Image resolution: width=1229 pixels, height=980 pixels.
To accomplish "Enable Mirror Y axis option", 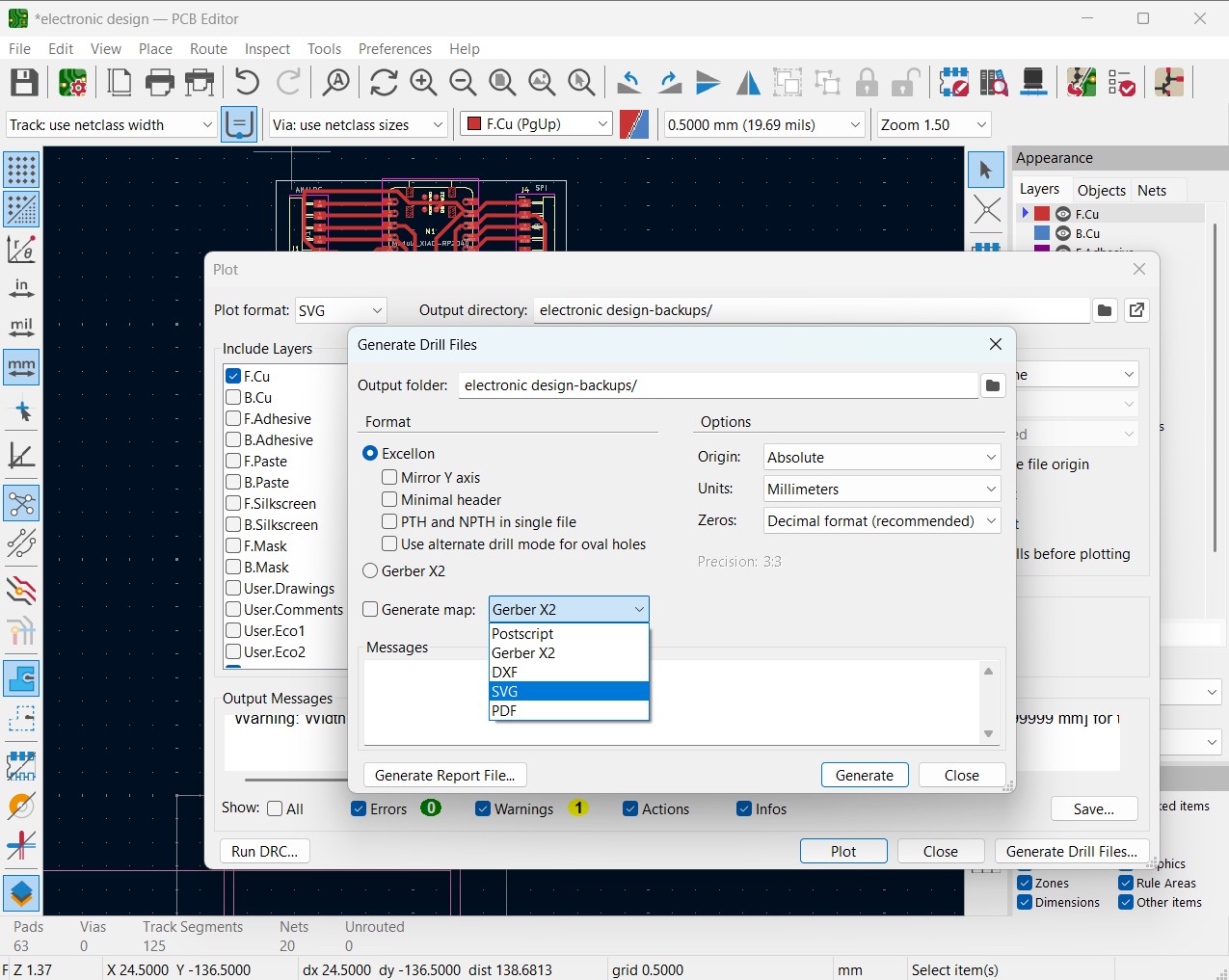I will (x=389, y=477).
